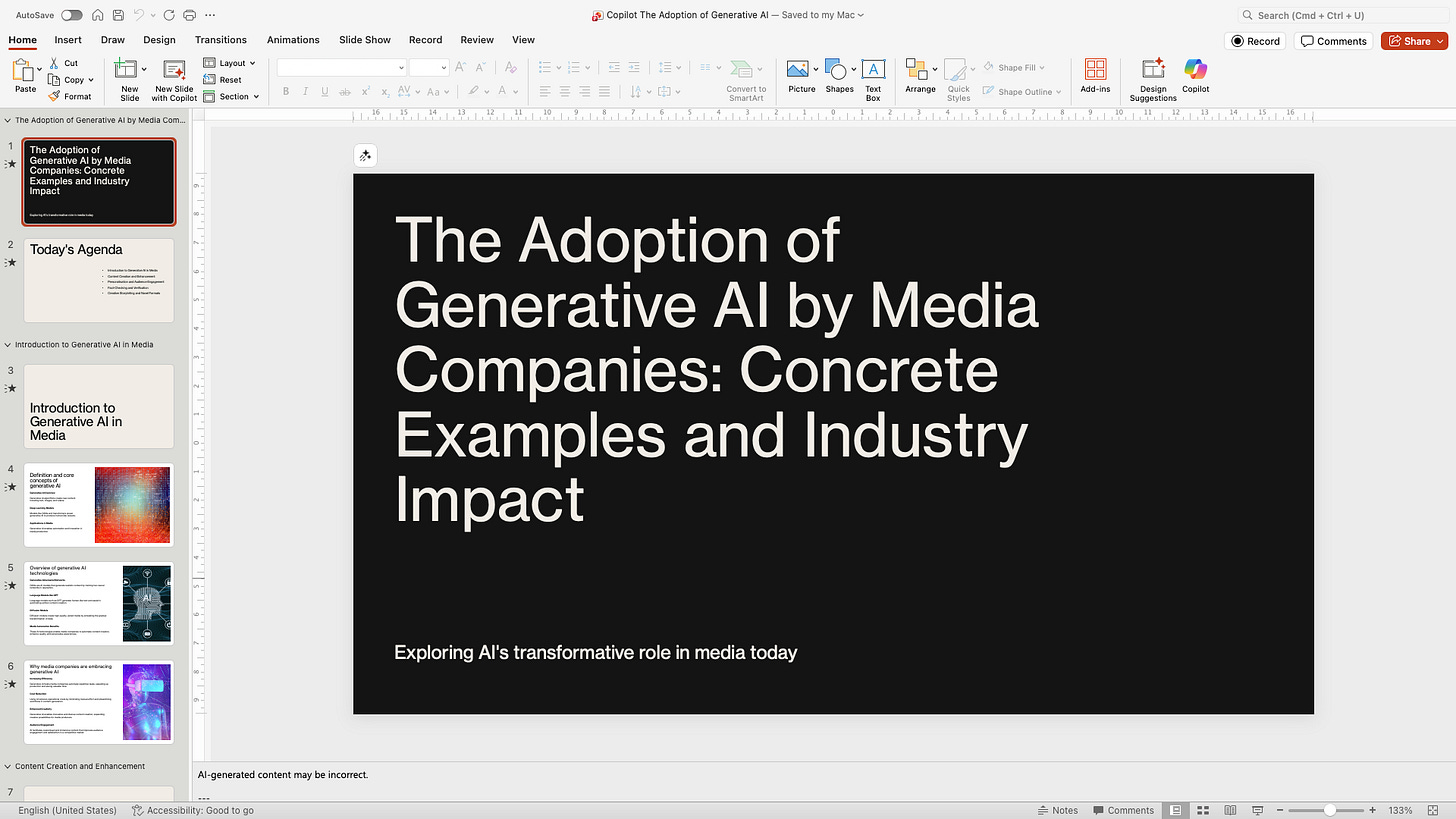Save the presentation with the disk icon
The width and height of the screenshot is (1456, 819).
(x=119, y=15)
